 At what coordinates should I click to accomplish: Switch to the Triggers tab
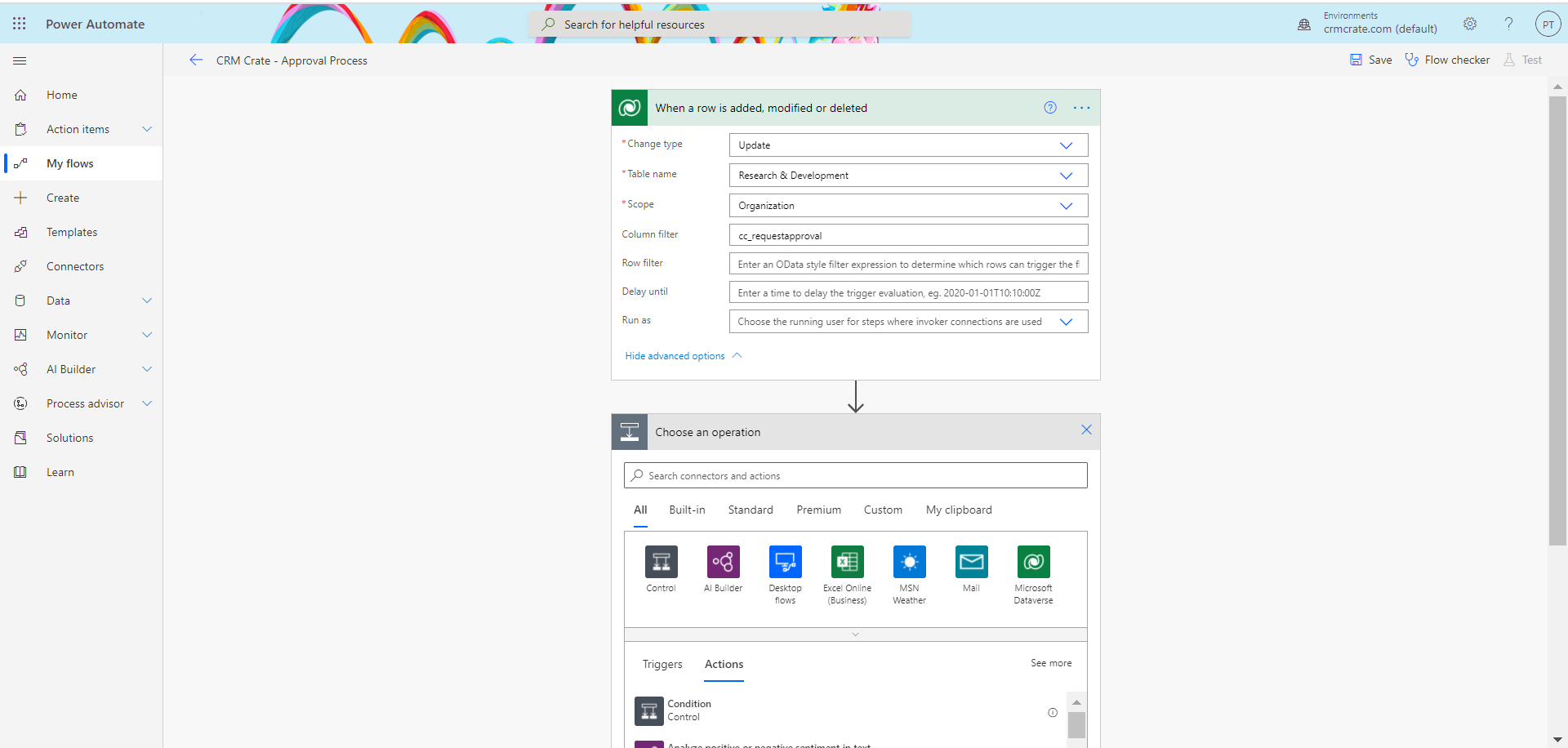[661, 664]
